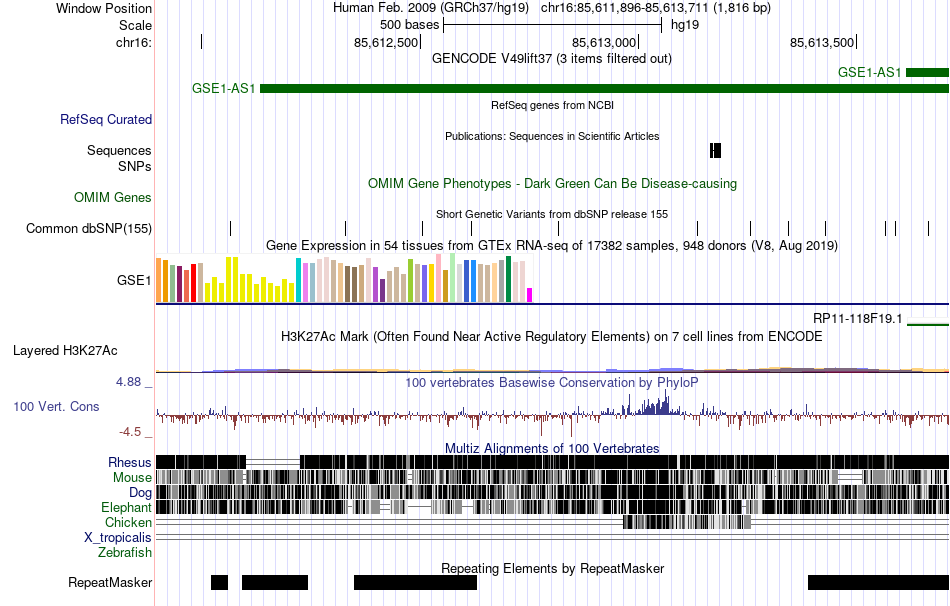Click the H3K27Ac Mark track title
Image resolution: width=950 pixels, height=606 pixels.
tap(552, 336)
